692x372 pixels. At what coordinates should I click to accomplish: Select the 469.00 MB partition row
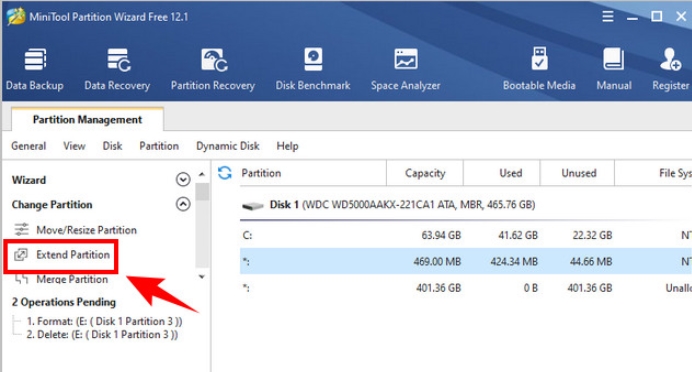pyautogui.click(x=466, y=261)
